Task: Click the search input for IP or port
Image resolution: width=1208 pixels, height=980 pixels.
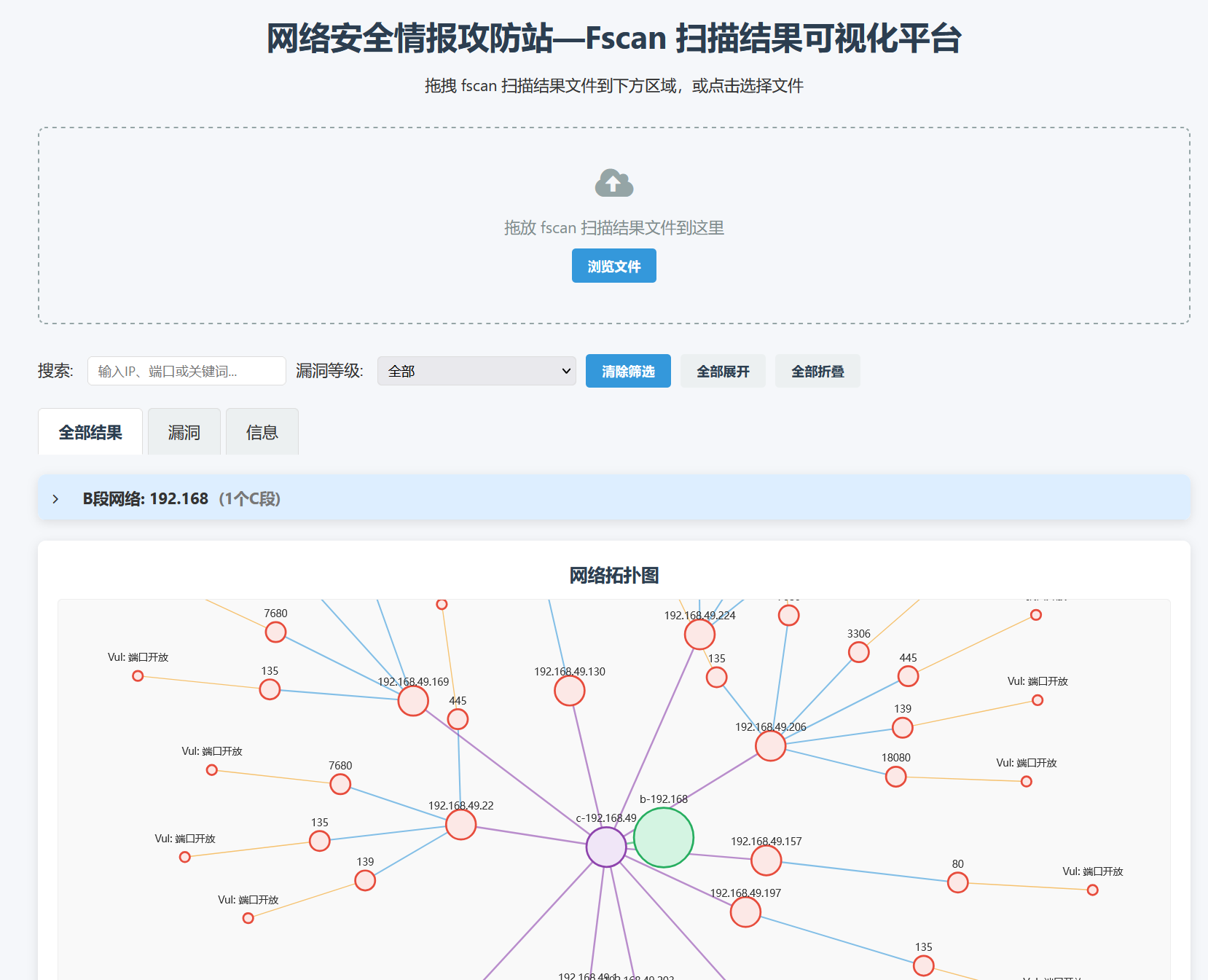Action: 187,371
